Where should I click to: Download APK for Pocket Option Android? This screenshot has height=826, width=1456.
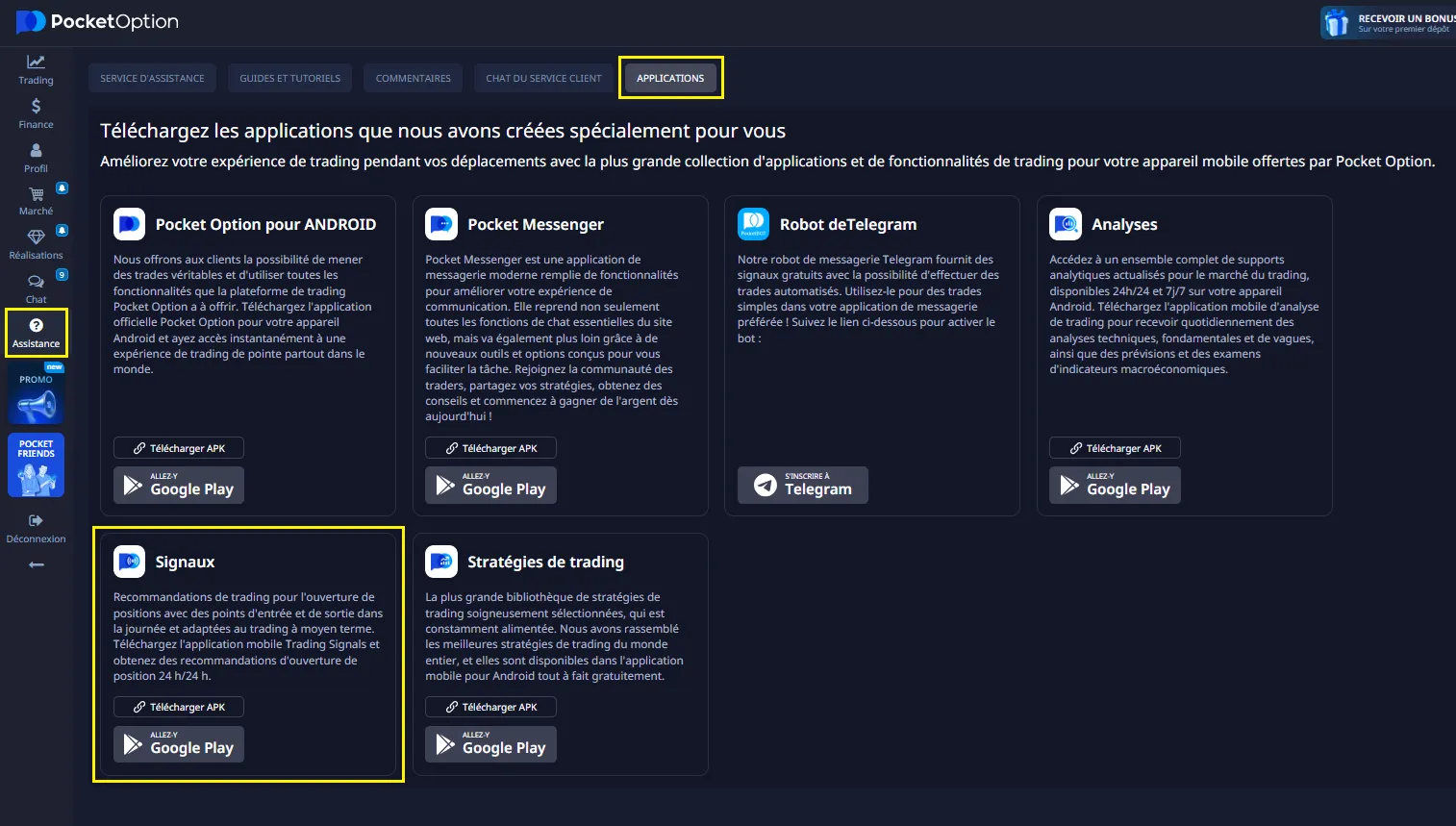(179, 448)
